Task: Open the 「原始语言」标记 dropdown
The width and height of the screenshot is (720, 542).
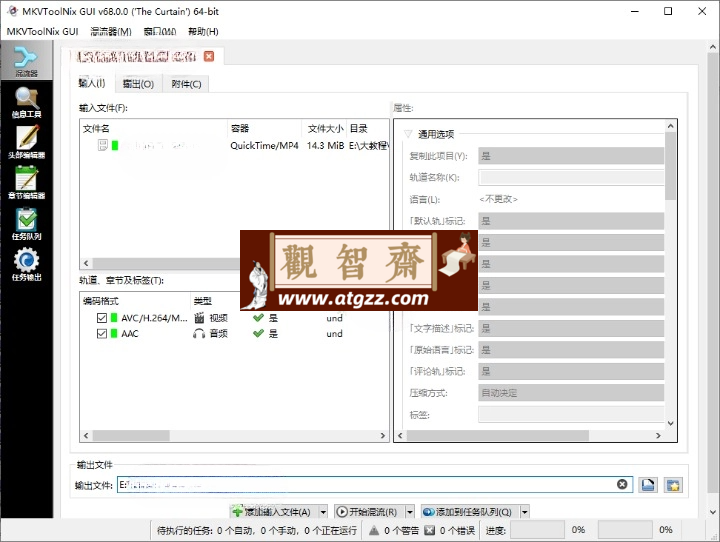Action: tap(571, 350)
